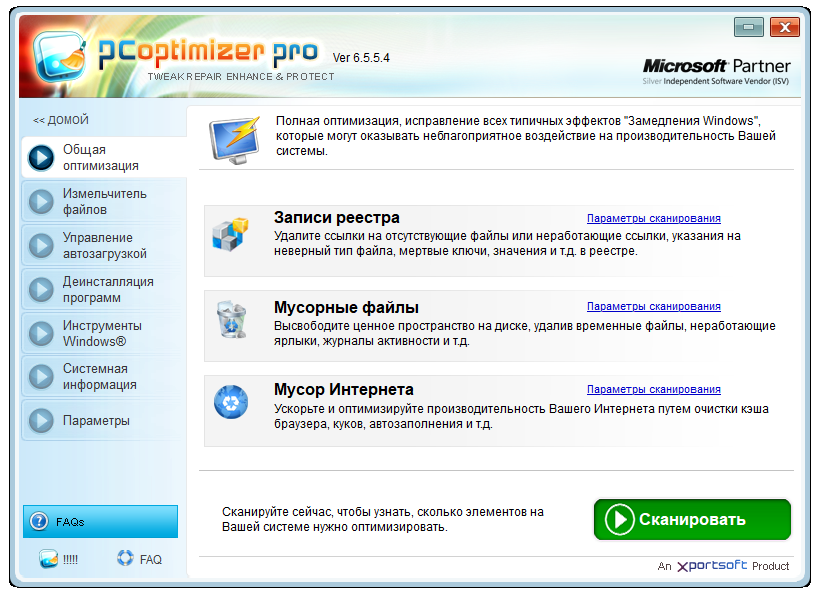Screen dimensions: 817x591
Task: Close the PC Optimizer Pro window
Action: coord(785,27)
